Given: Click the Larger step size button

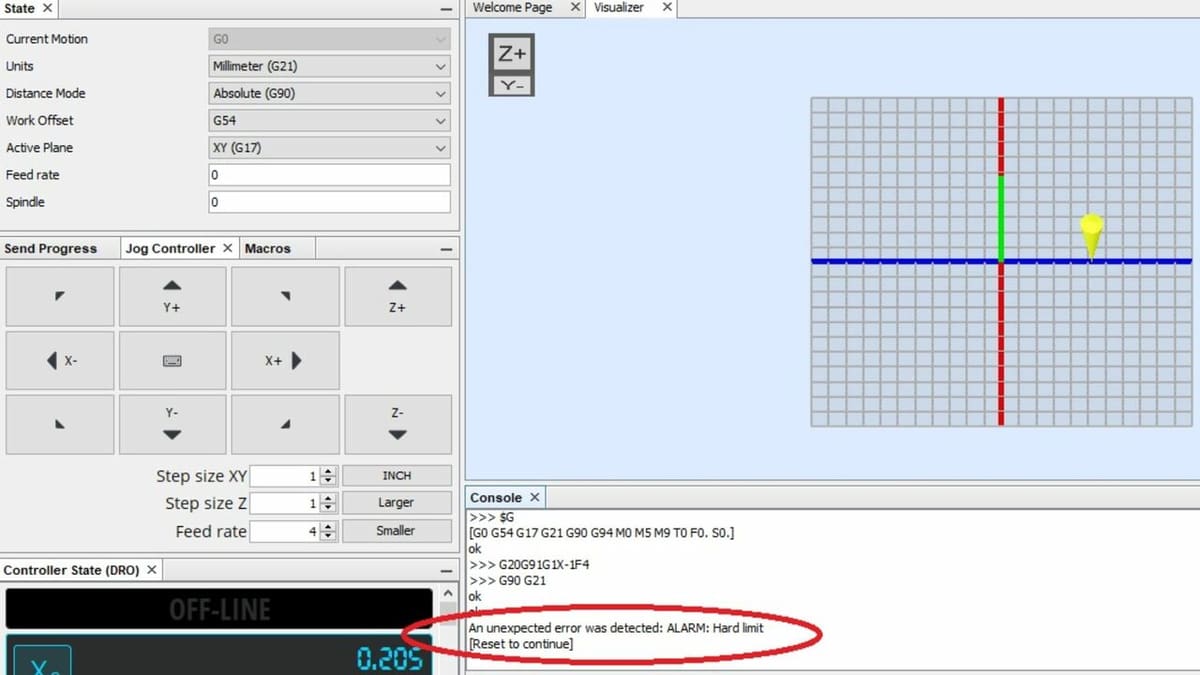Looking at the screenshot, I should coord(396,503).
